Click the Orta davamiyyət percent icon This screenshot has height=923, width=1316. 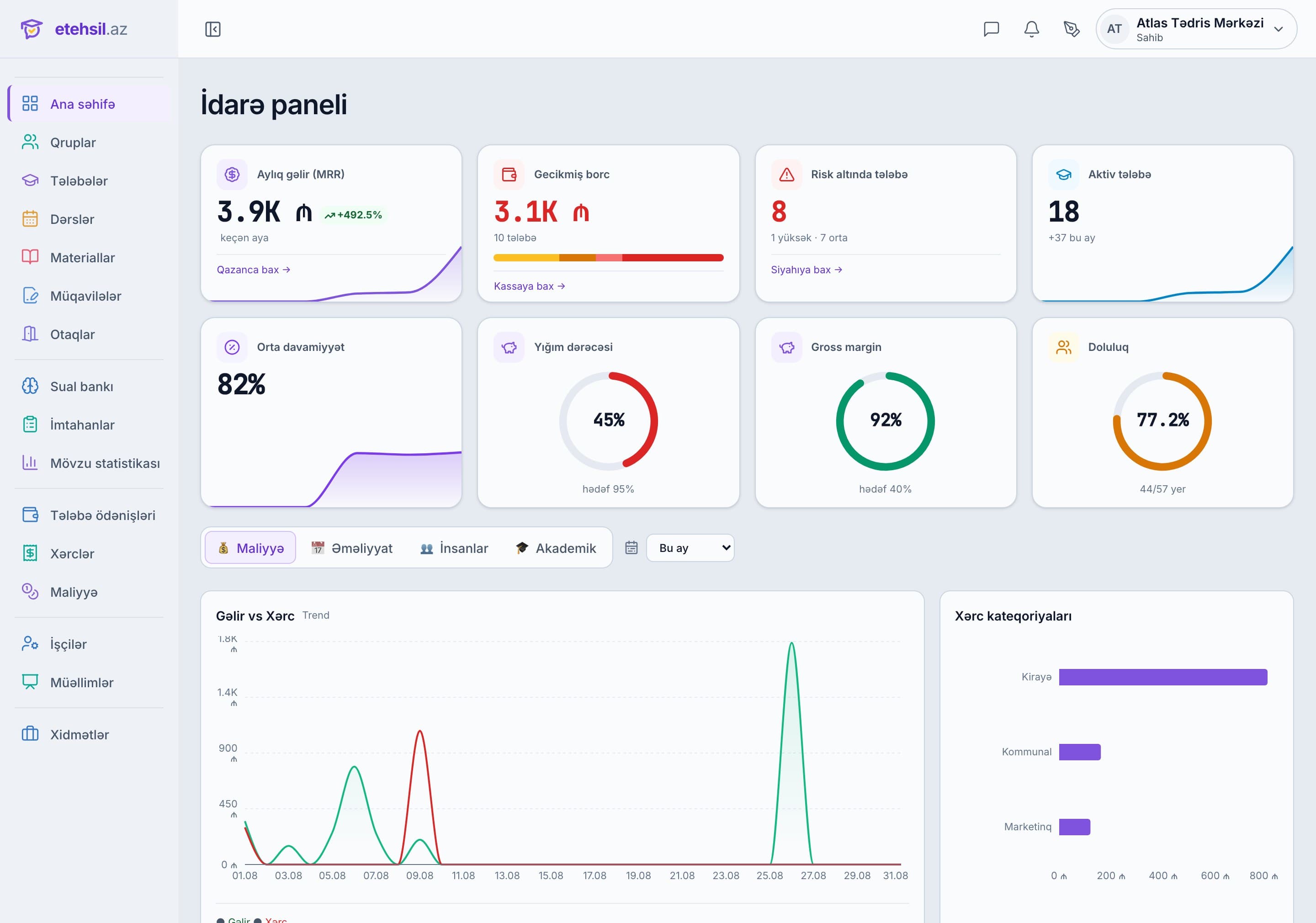(x=232, y=347)
